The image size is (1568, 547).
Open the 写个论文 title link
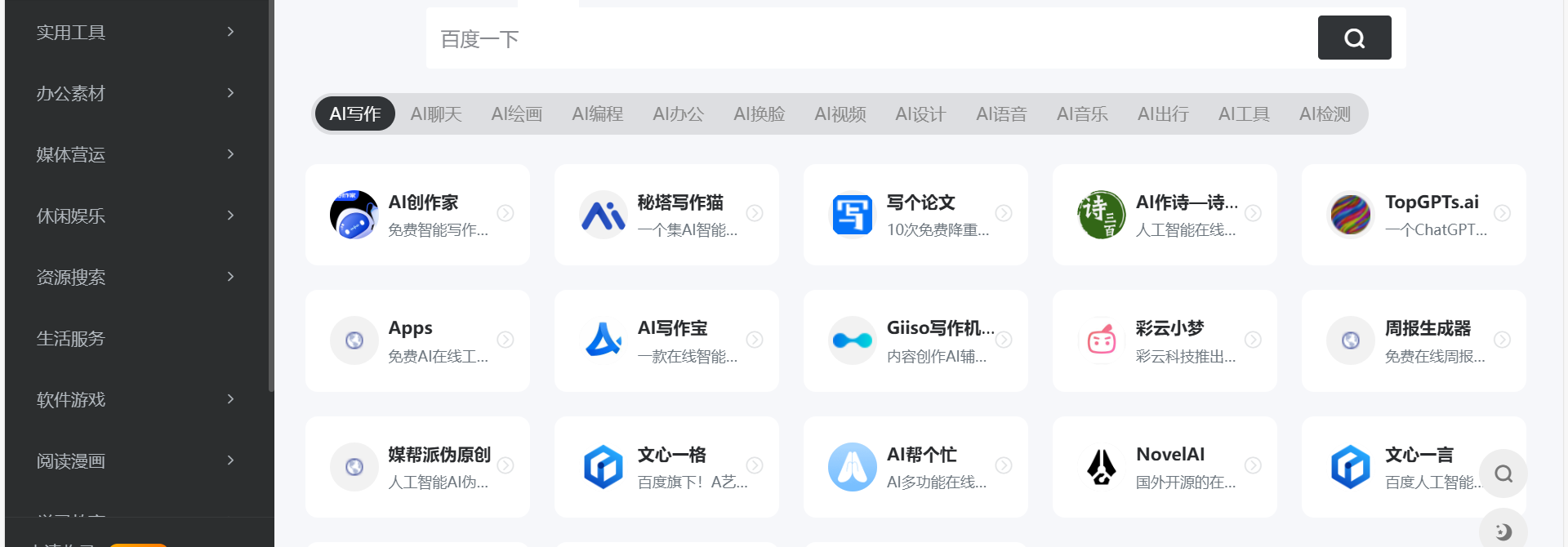pos(921,202)
